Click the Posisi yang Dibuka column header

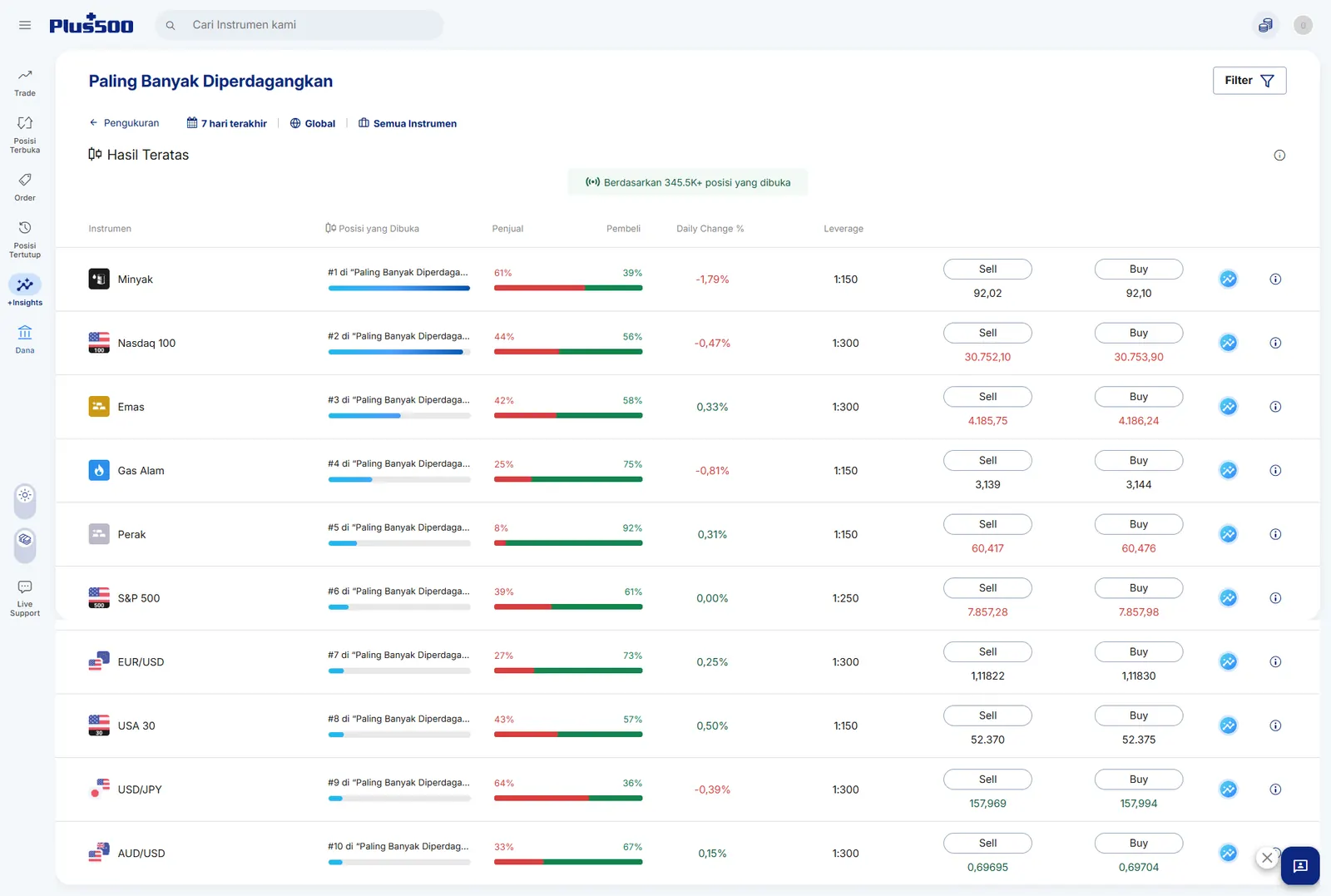(373, 229)
